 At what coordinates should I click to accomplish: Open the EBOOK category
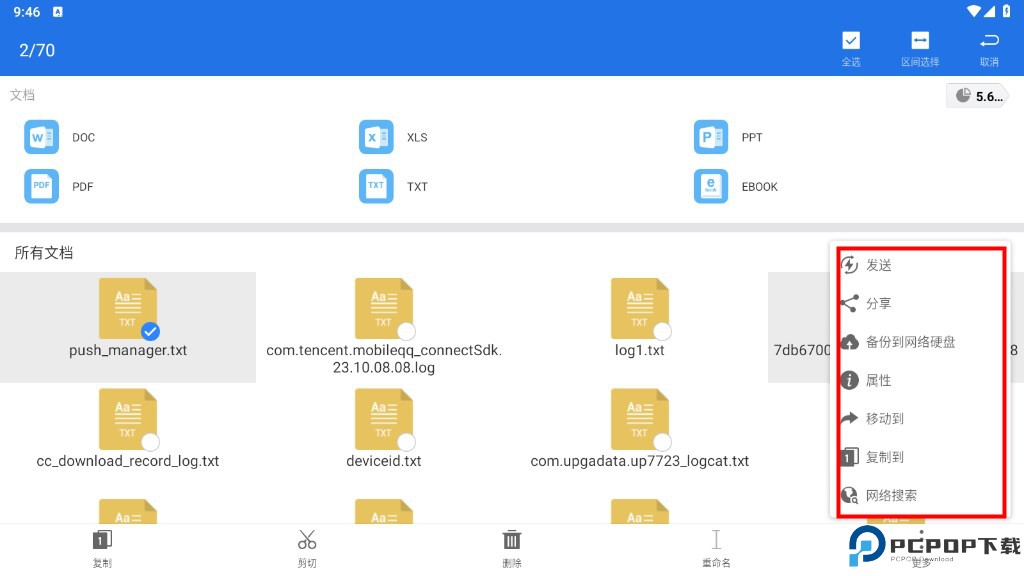711,186
